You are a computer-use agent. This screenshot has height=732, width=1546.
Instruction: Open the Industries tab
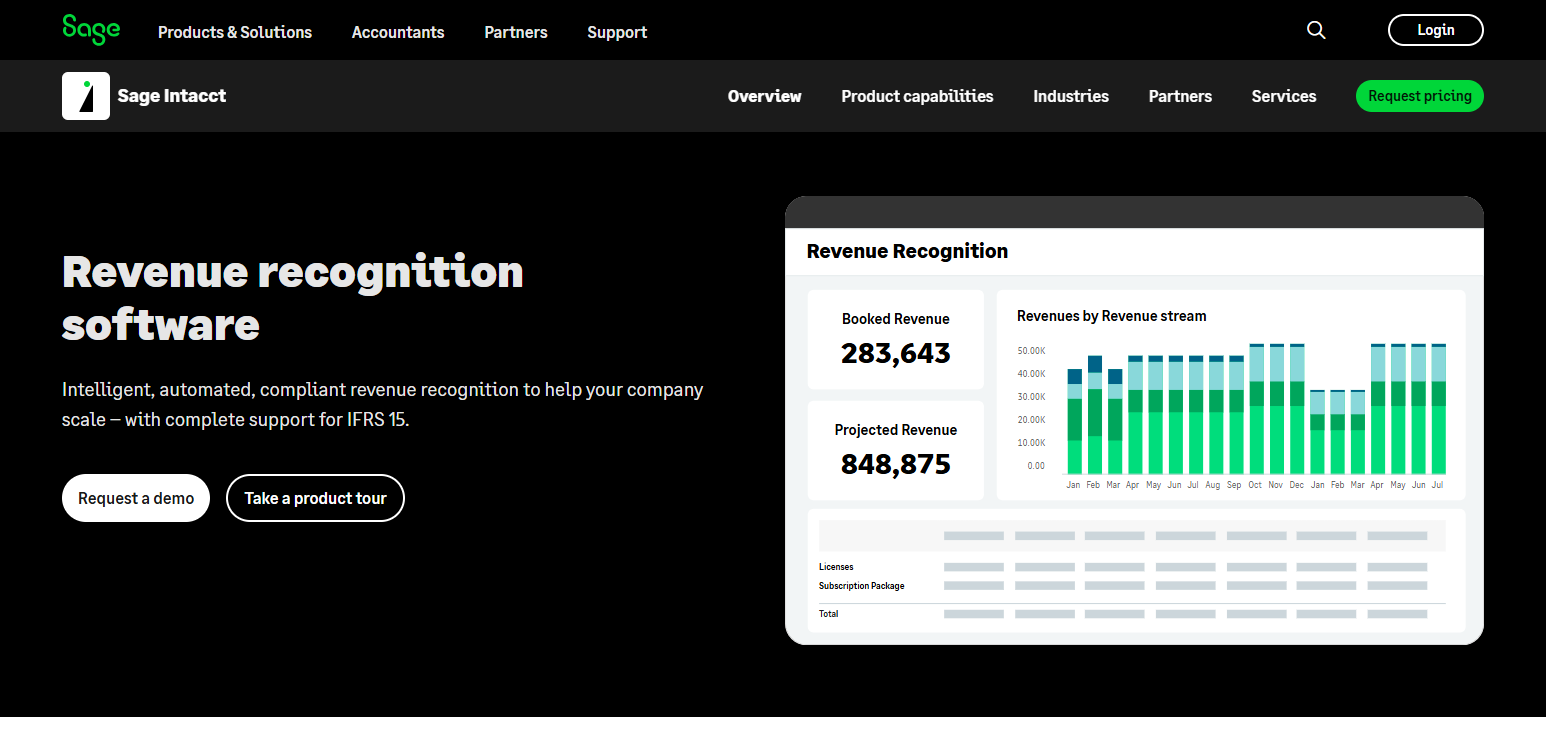tap(1071, 96)
